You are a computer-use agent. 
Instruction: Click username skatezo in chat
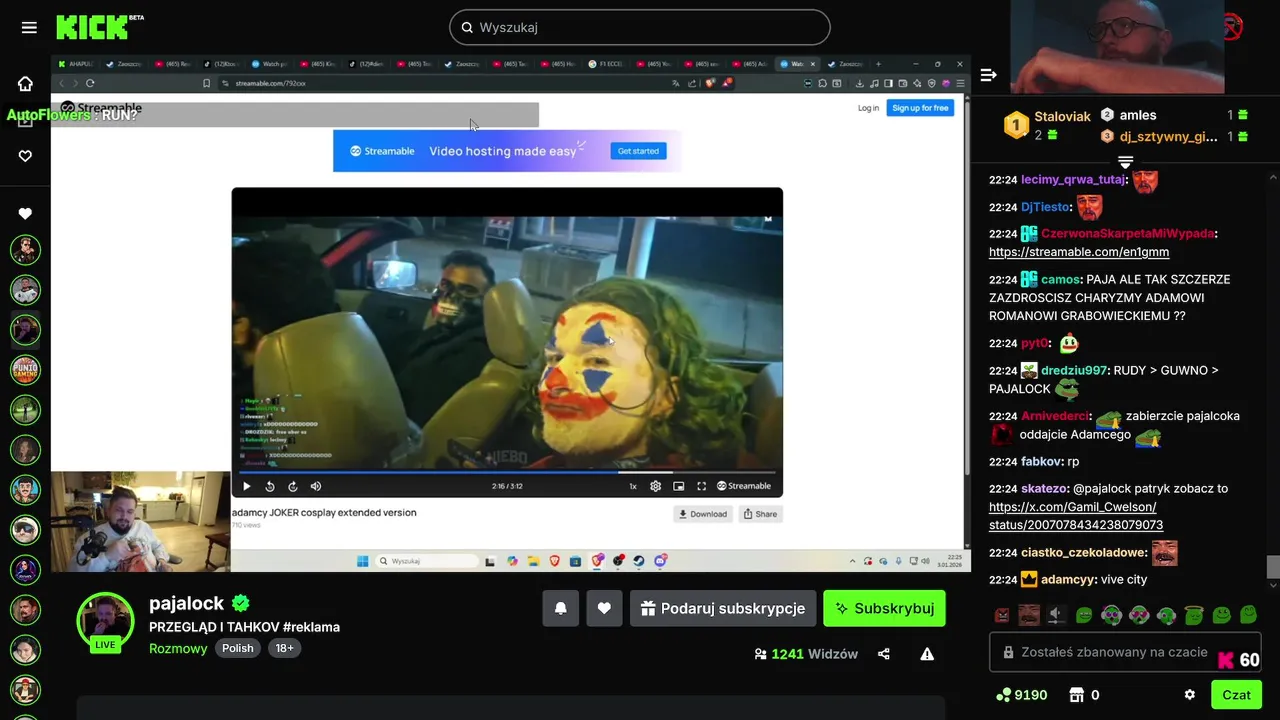tap(1044, 489)
